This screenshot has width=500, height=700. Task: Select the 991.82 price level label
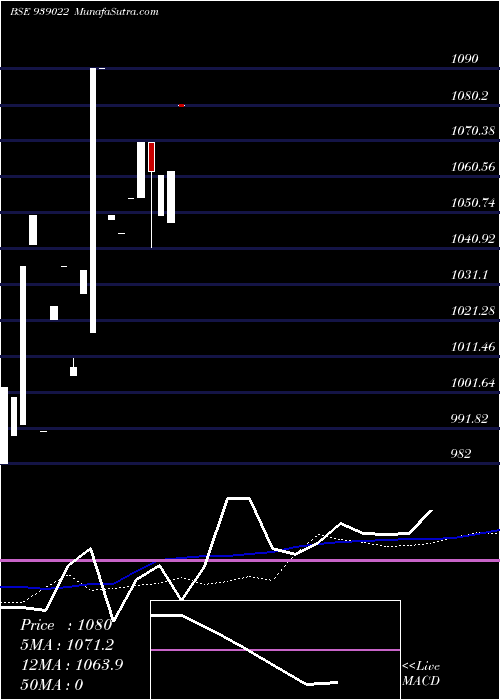469,419
